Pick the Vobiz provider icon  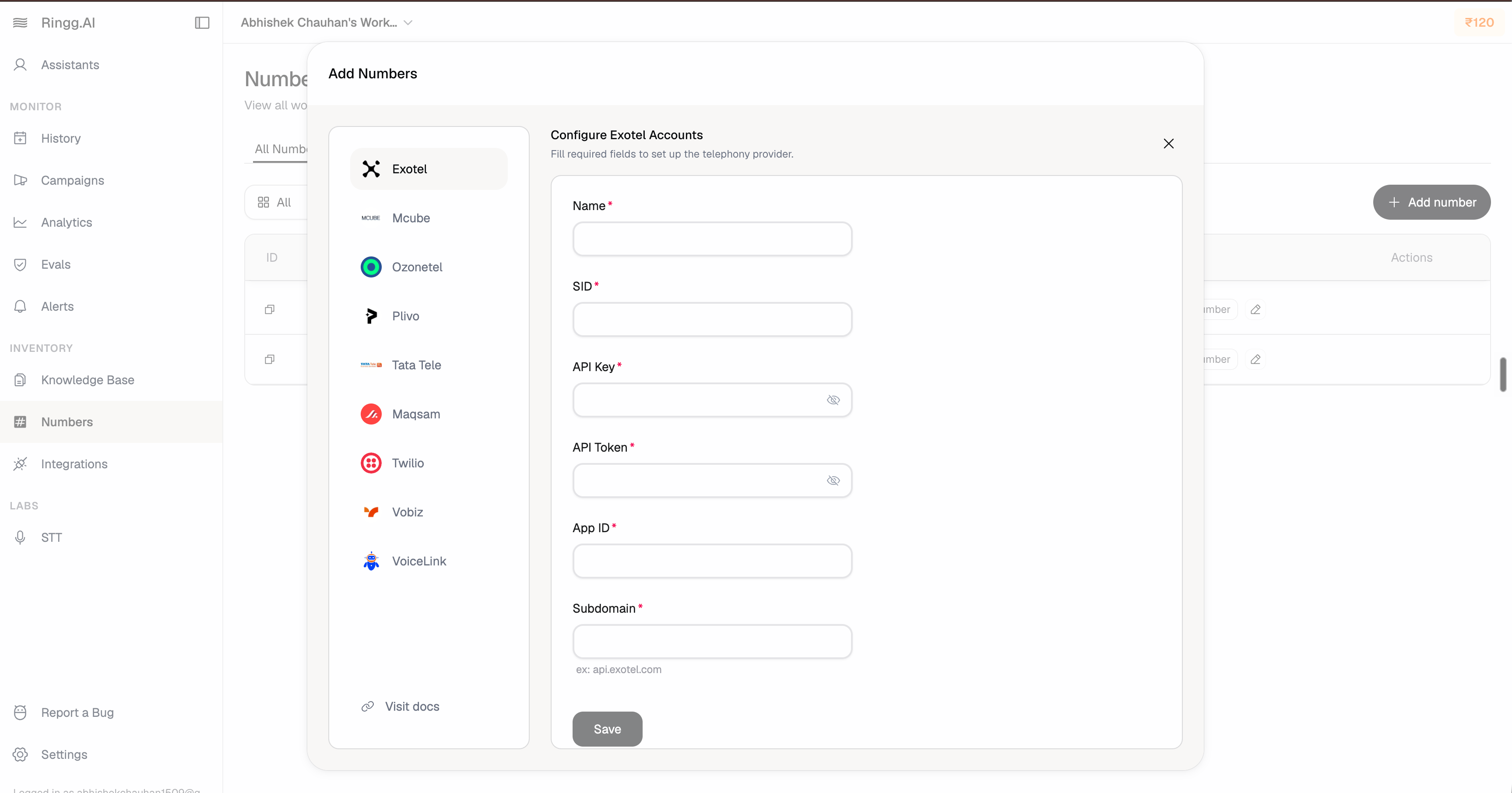coord(370,512)
